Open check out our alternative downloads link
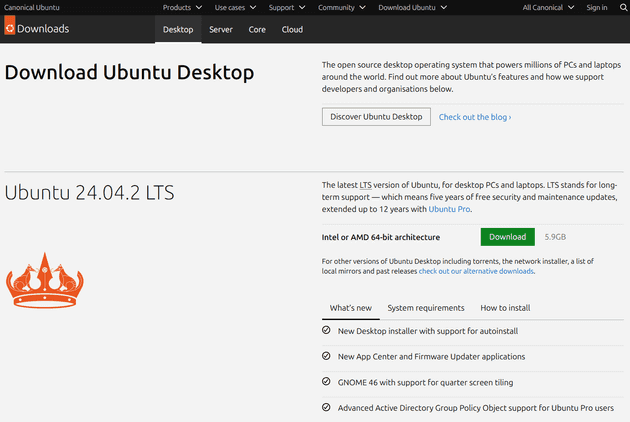 (x=476, y=271)
